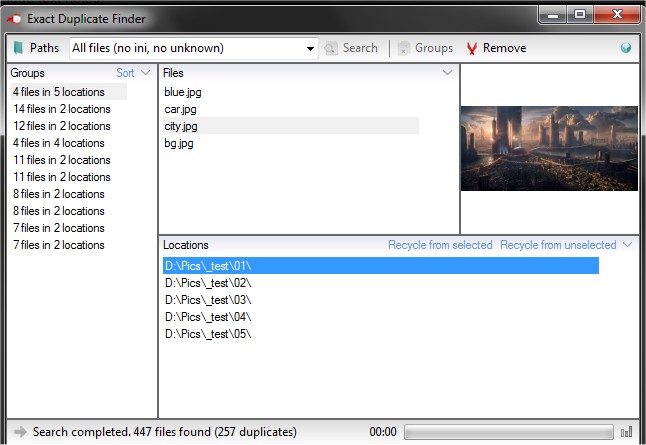646x445 pixels.
Task: Select file blue.jpg
Action: (183, 92)
